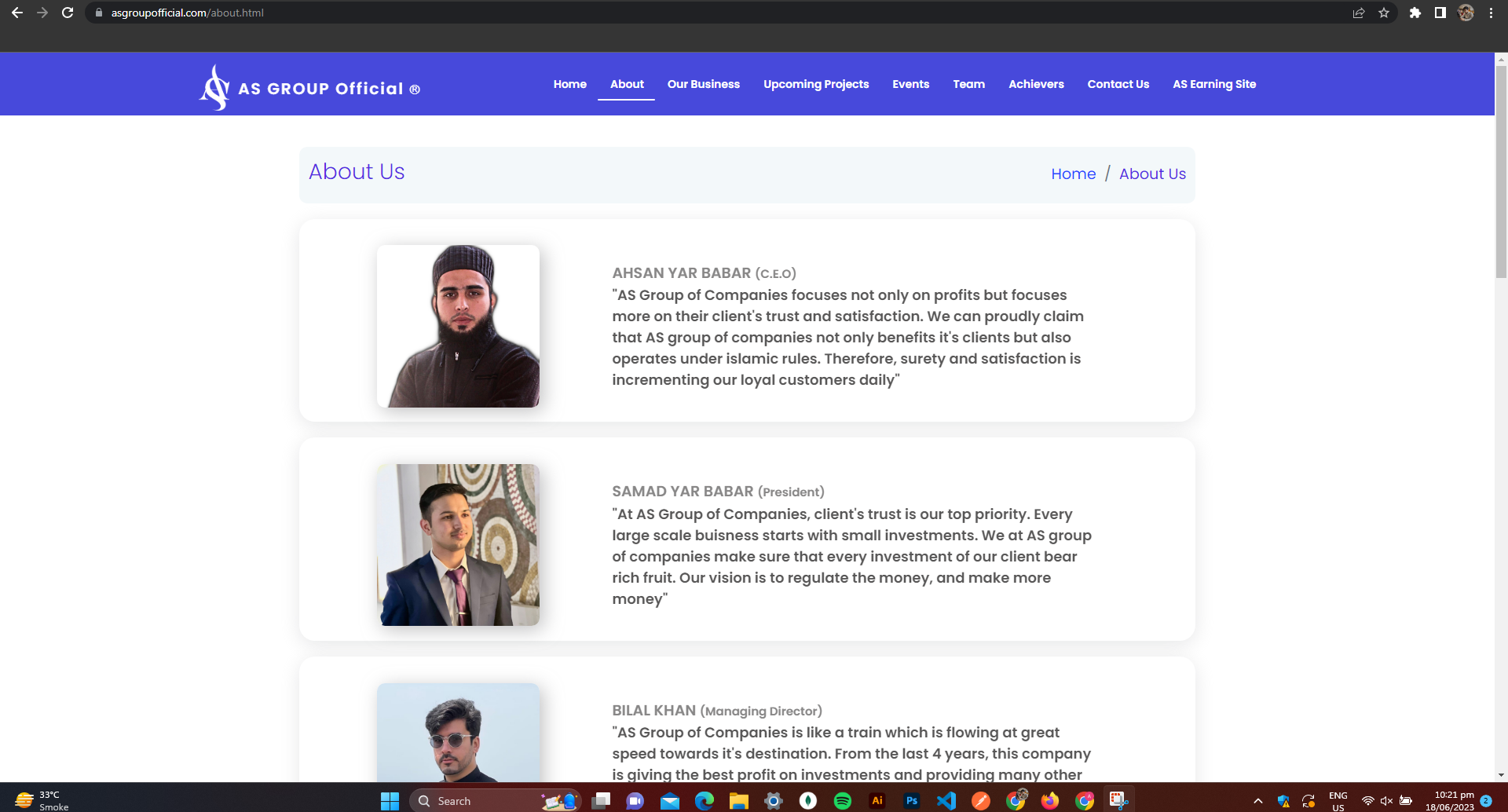Open Postman from the taskbar
Image resolution: width=1508 pixels, height=812 pixels.
tap(981, 801)
